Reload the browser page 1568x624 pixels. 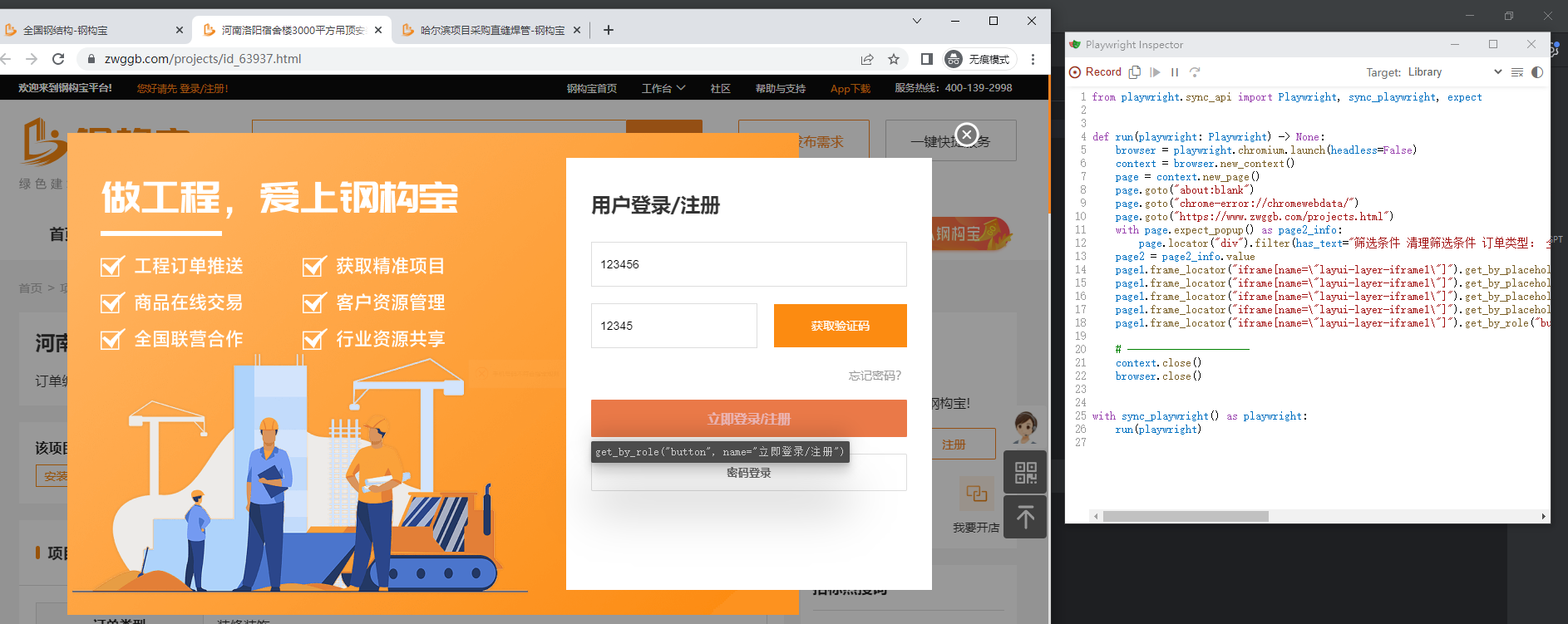(58, 59)
